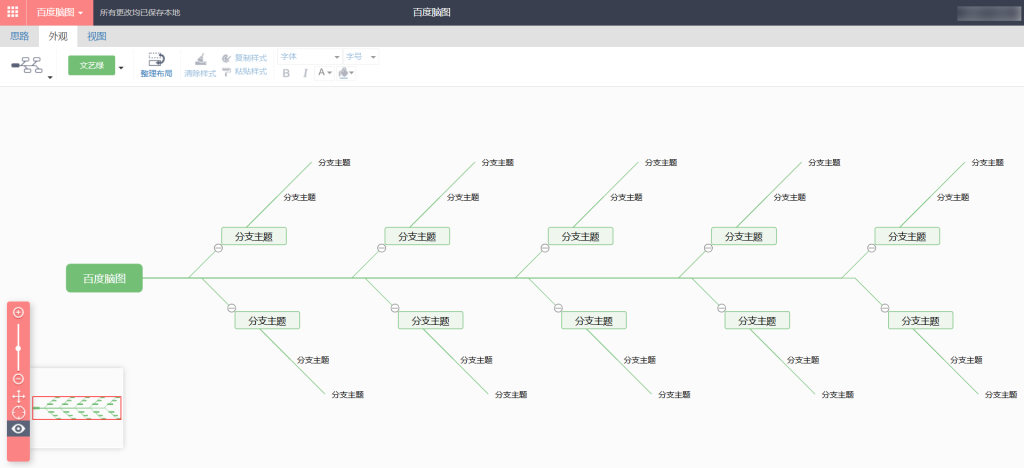Open the structure template dropdown arrow
1024x468 pixels.
point(50,78)
